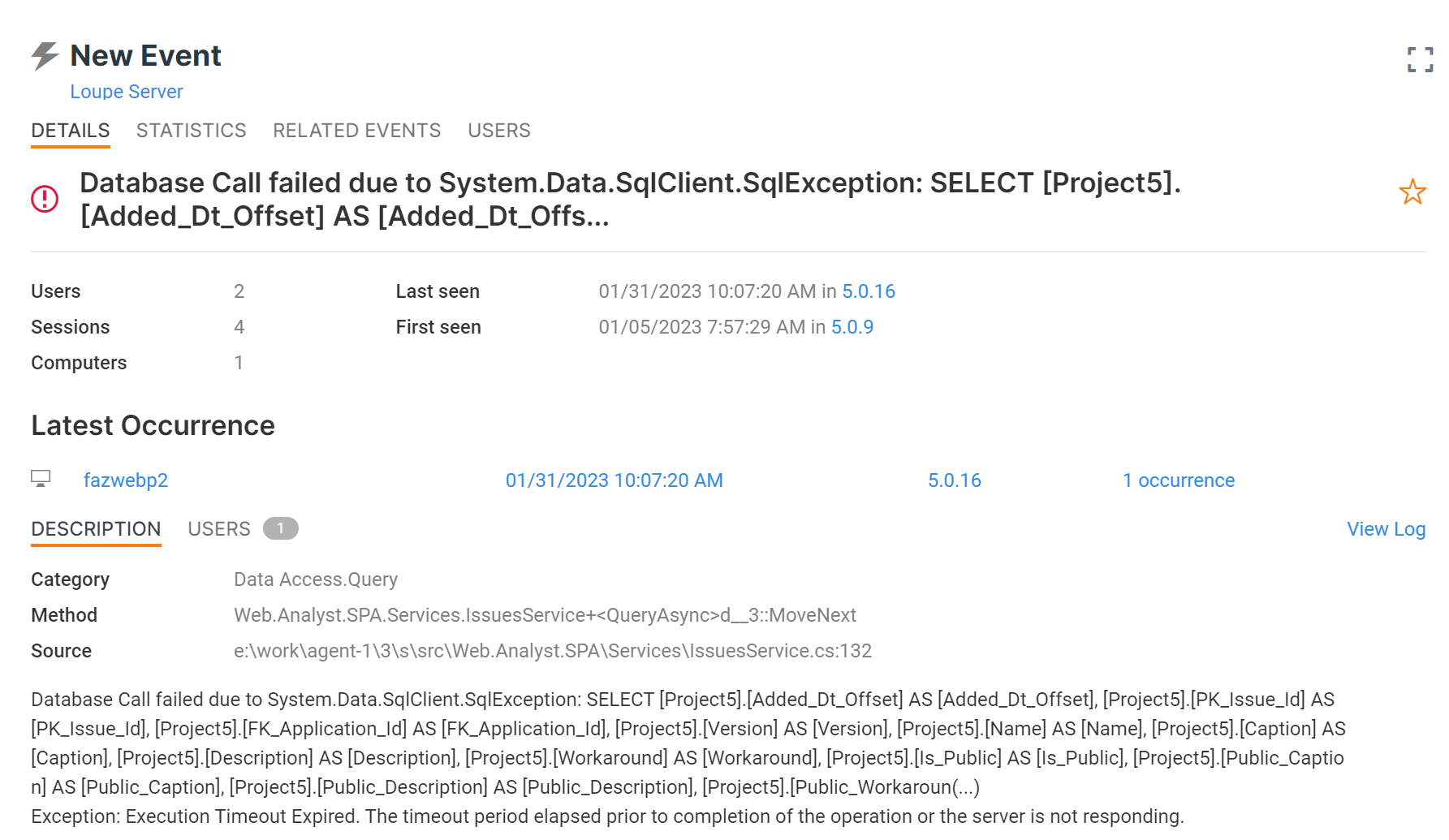Click the red error exclamation icon

pyautogui.click(x=45, y=199)
